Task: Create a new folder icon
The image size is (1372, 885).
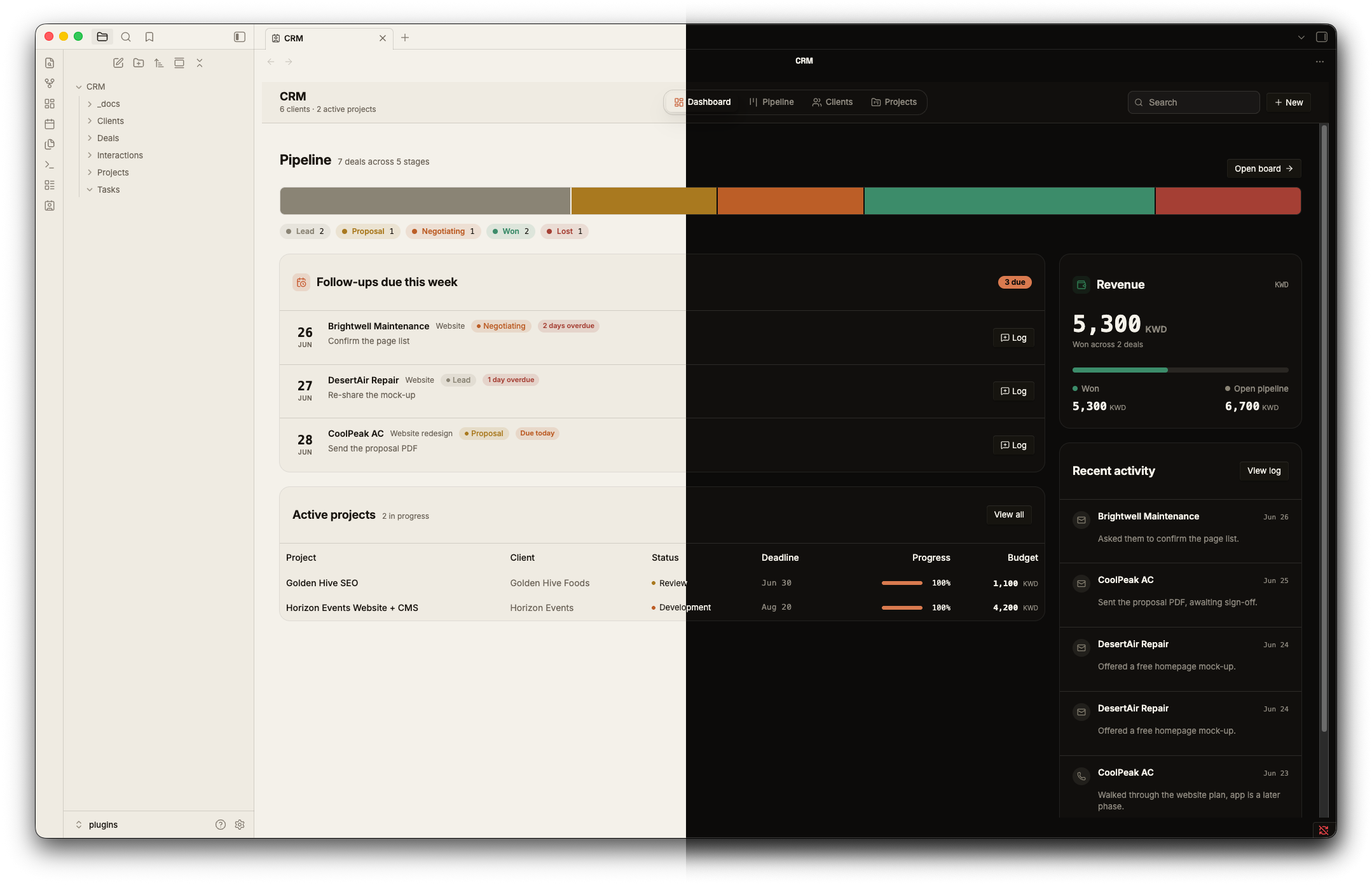Action: coord(139,63)
